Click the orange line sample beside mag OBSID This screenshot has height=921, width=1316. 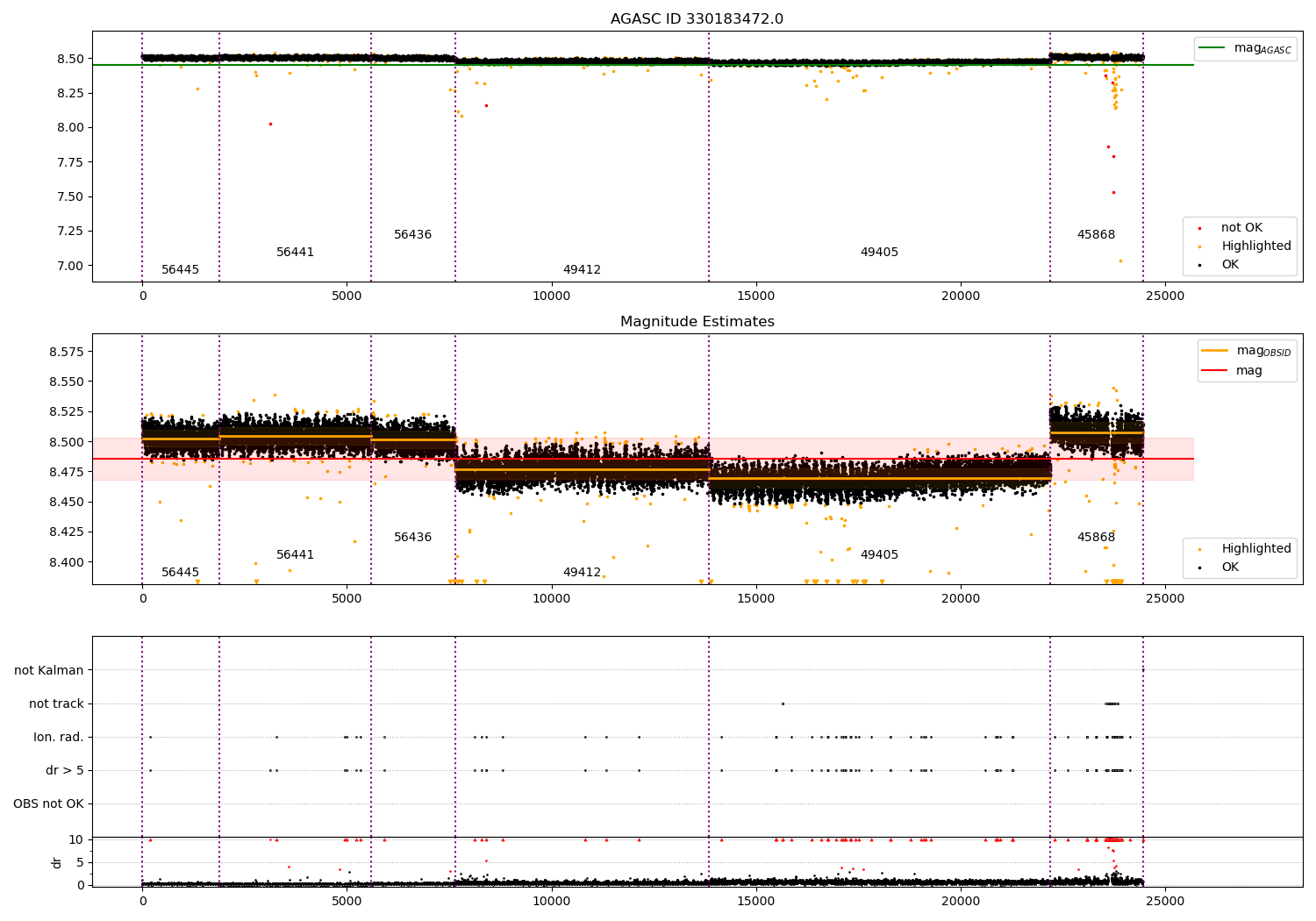coord(1215,351)
